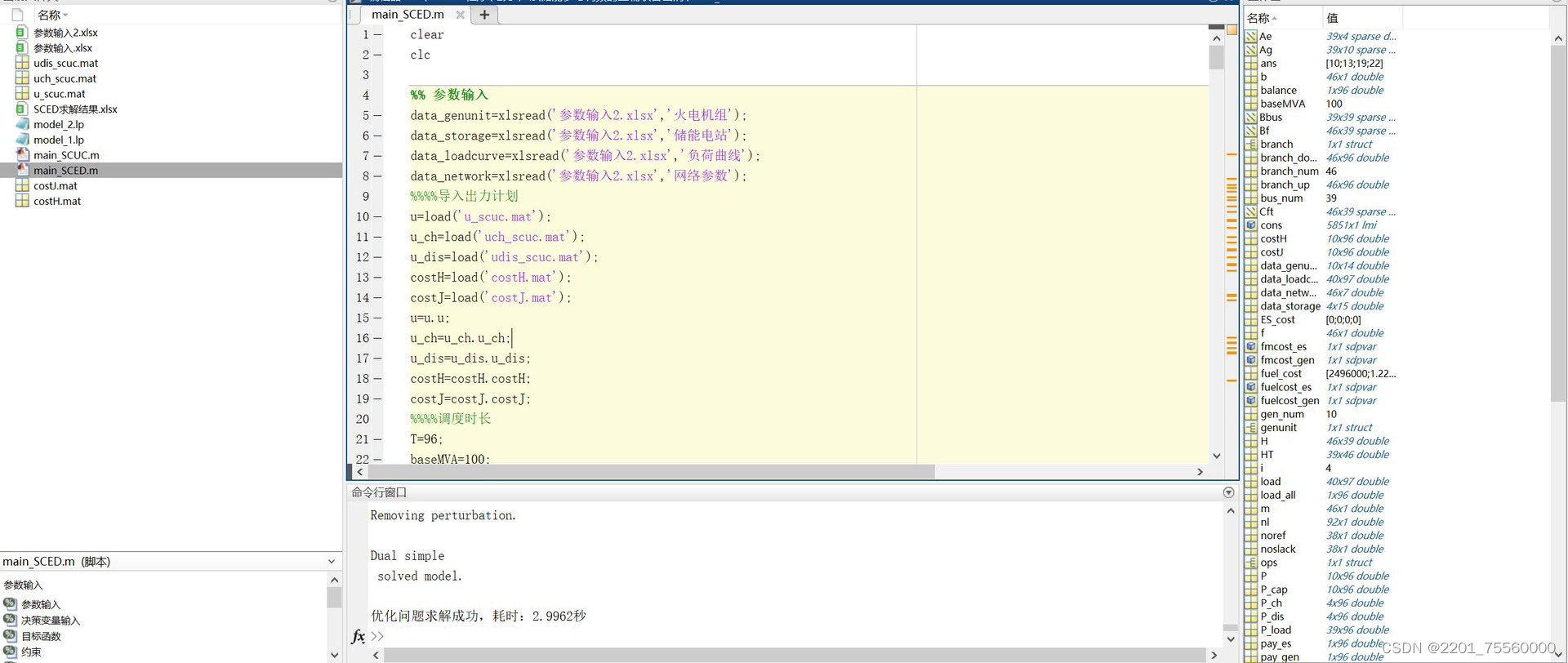Close the main_SCED.m editor tab
The height and width of the screenshot is (663, 1568).
click(460, 15)
